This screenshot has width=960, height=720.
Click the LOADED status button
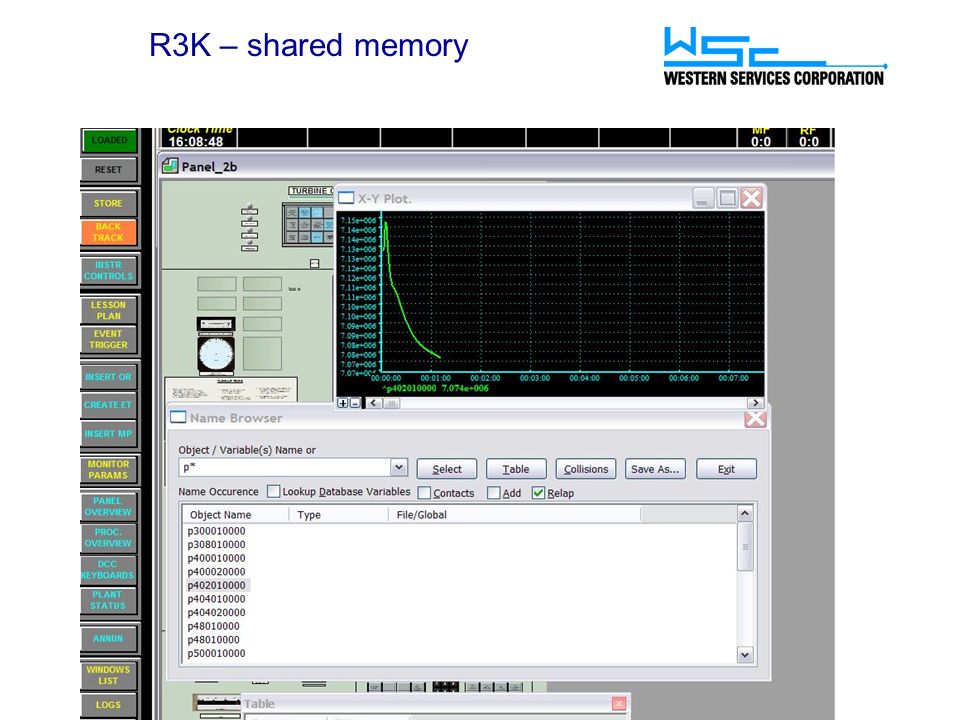pyautogui.click(x=109, y=141)
